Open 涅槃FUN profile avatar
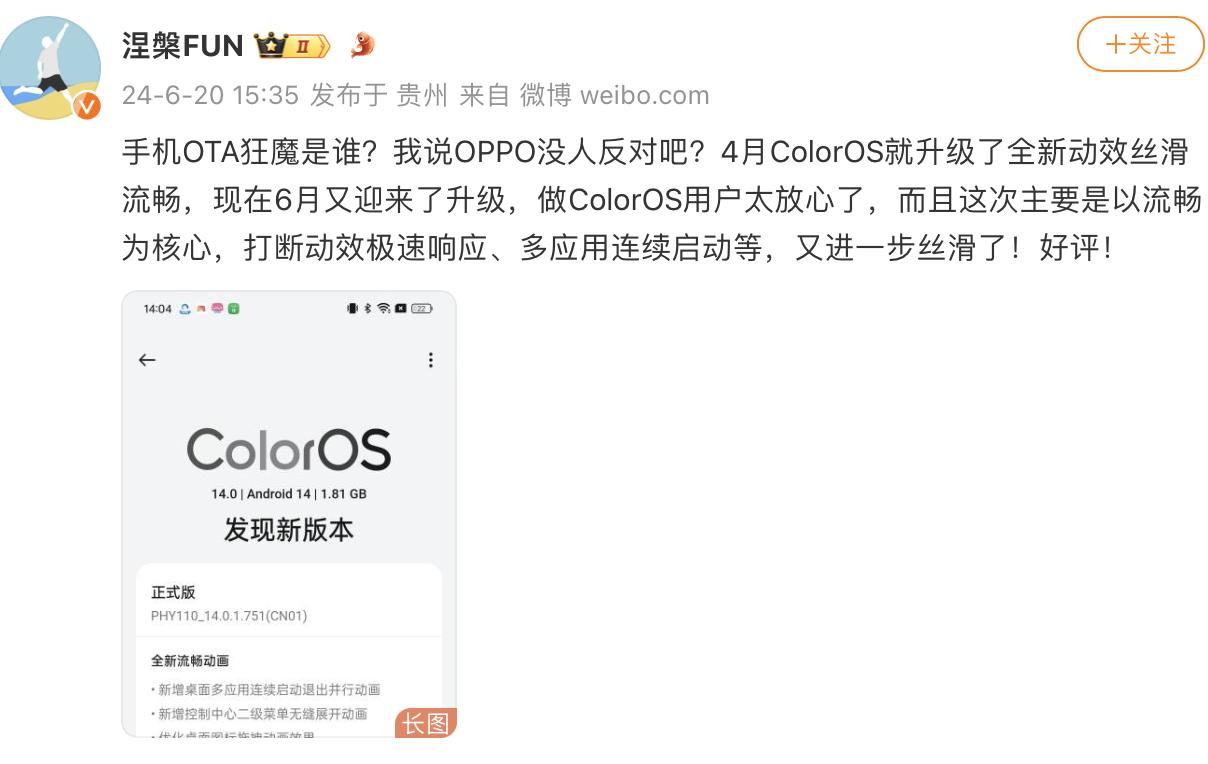Image resolution: width=1208 pixels, height=764 pixels. 50,67
